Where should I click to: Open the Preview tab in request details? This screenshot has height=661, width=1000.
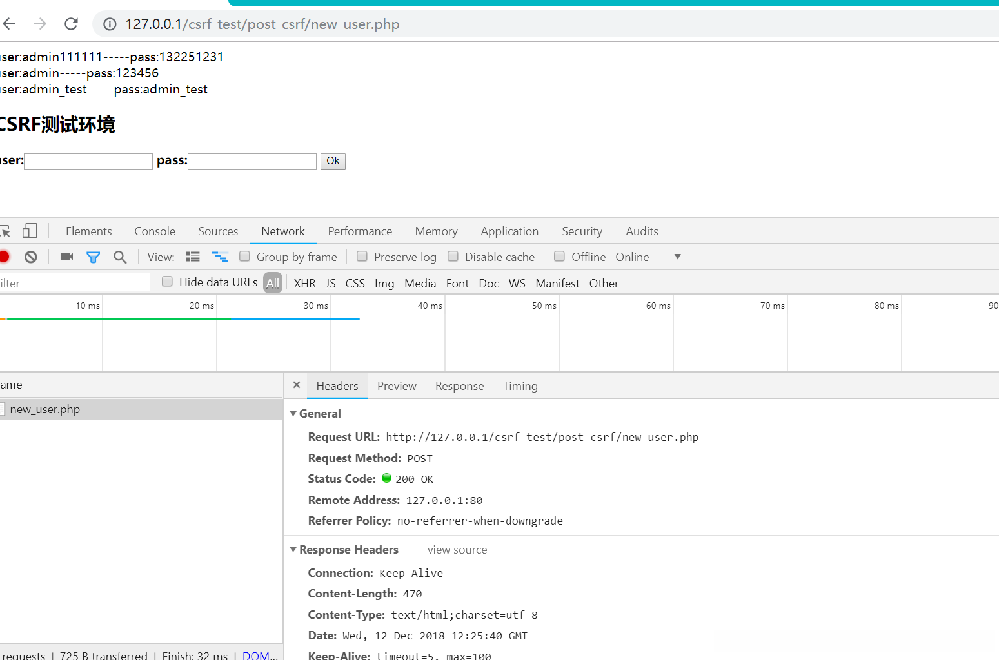397,386
